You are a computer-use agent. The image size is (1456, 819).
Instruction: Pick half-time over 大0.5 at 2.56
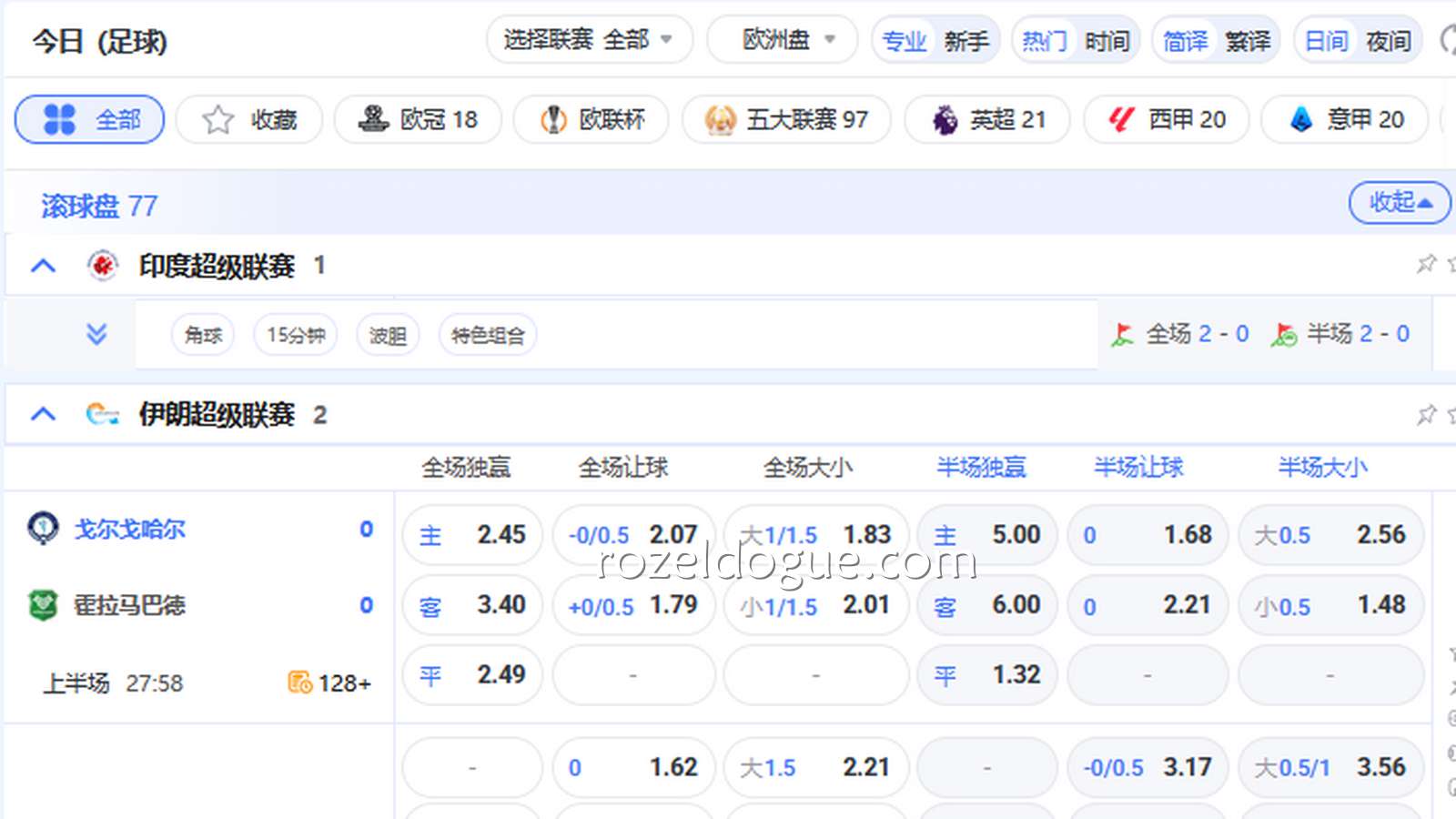tap(1330, 535)
